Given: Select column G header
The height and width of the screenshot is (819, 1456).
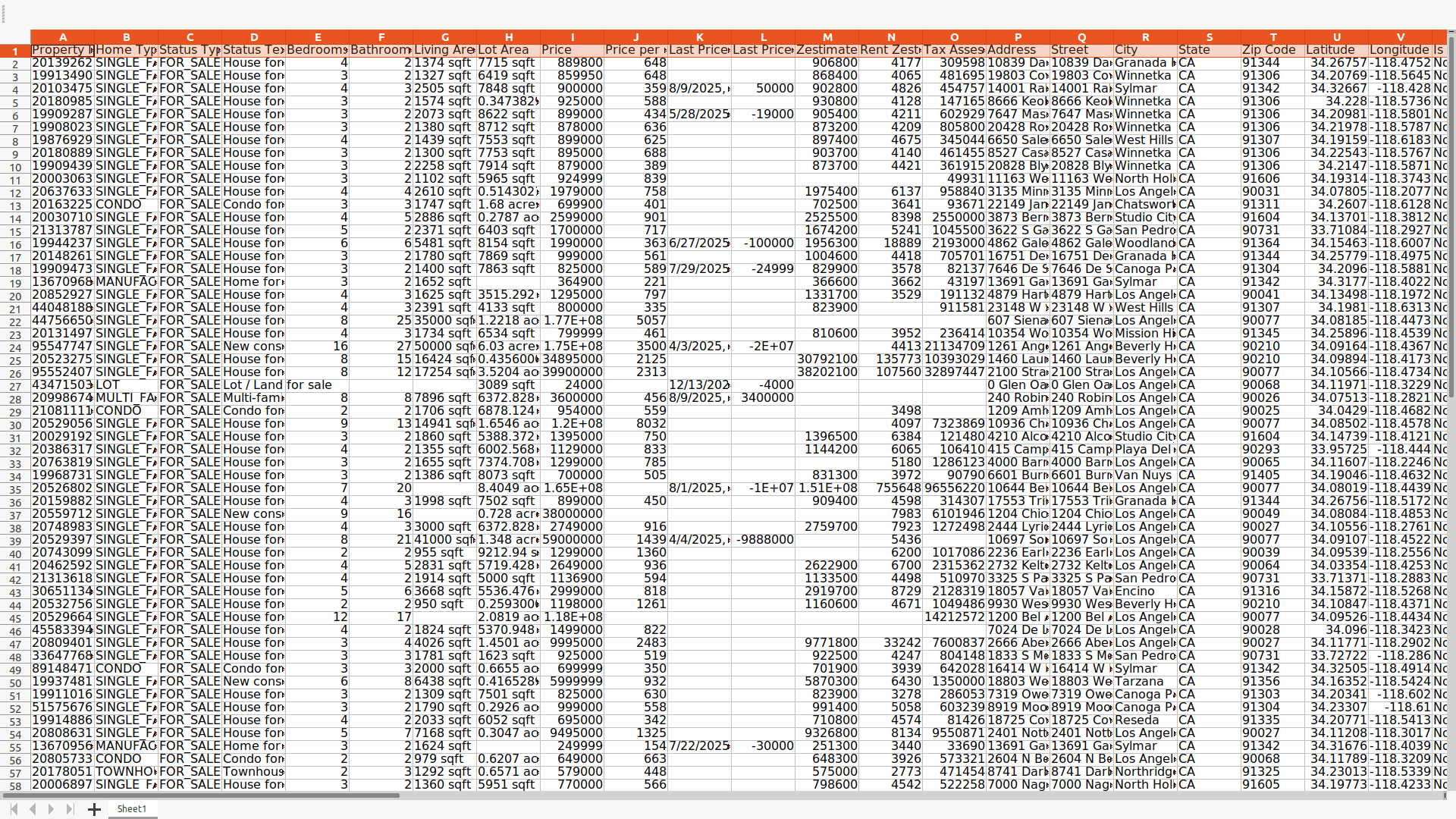Looking at the screenshot, I should pos(445,37).
